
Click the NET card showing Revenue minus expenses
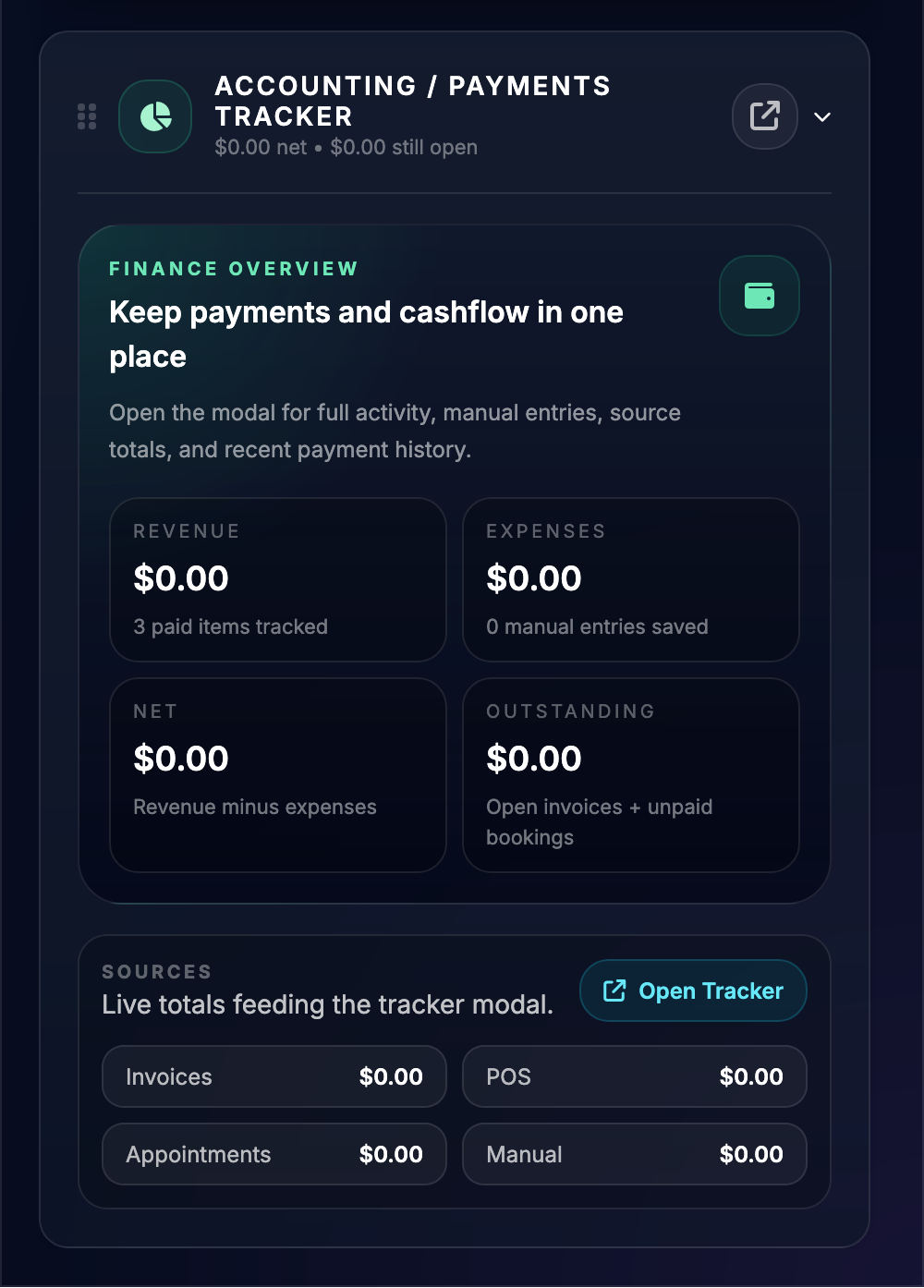(x=277, y=774)
